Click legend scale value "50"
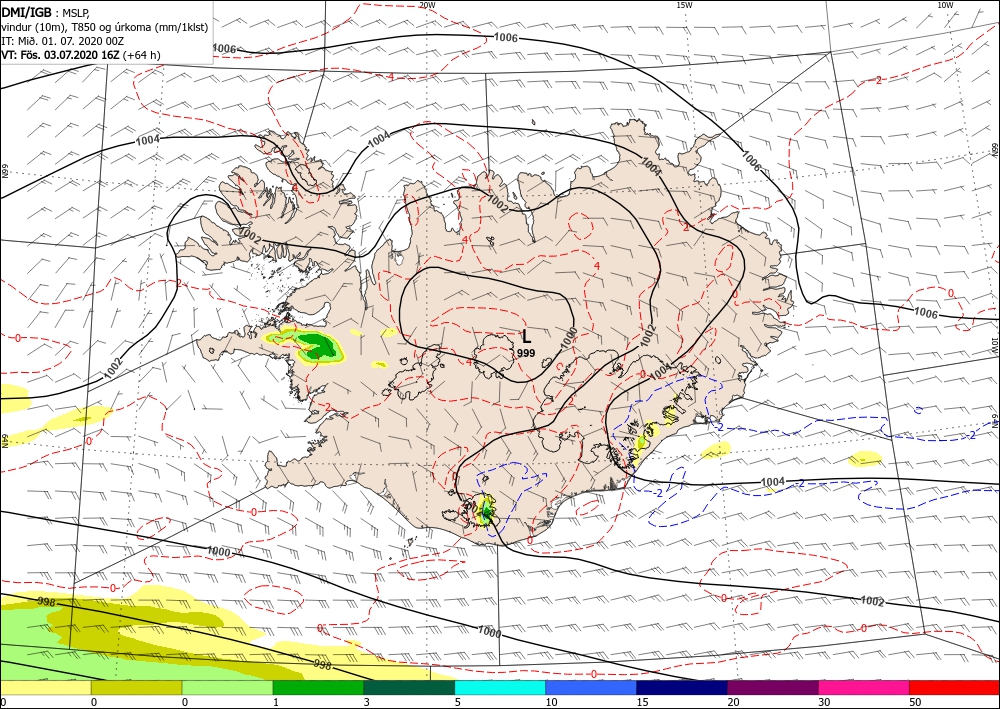 tap(915, 702)
